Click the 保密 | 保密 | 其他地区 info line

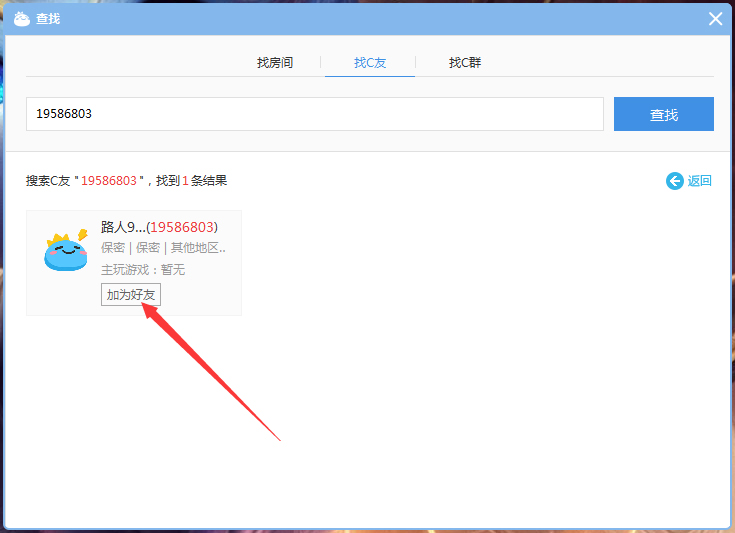pyautogui.click(x=163, y=248)
